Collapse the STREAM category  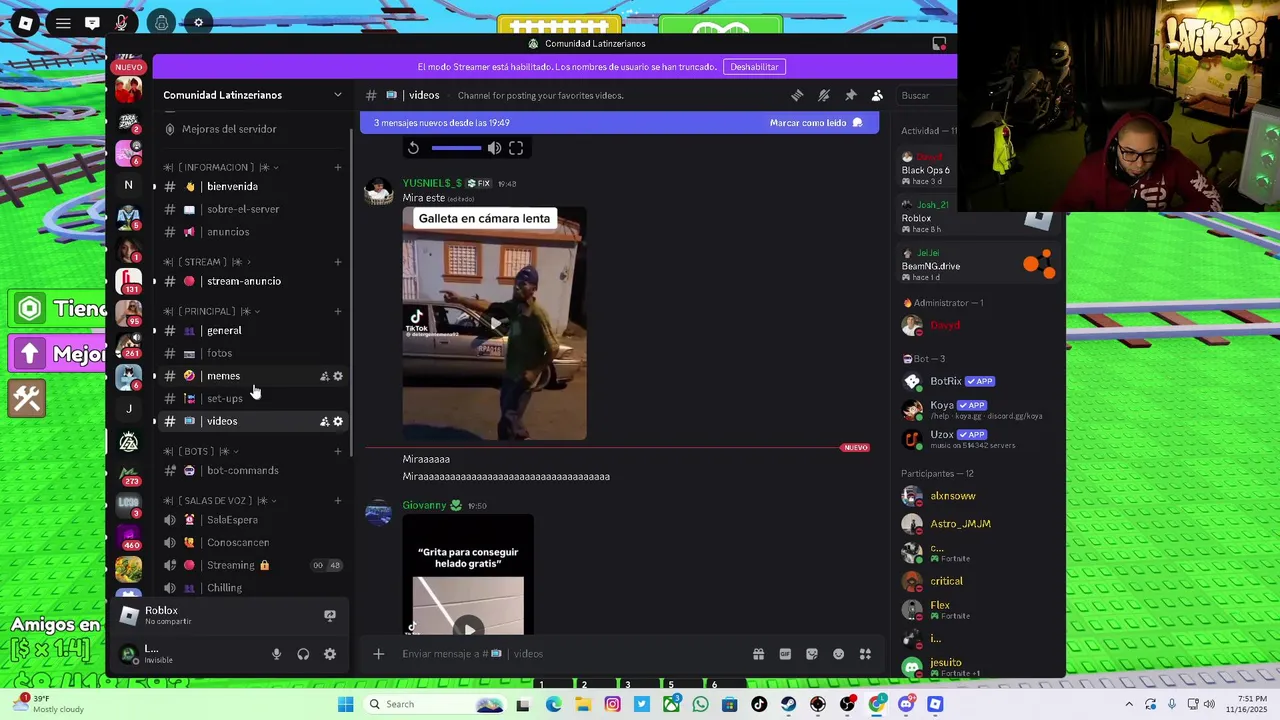click(207, 262)
